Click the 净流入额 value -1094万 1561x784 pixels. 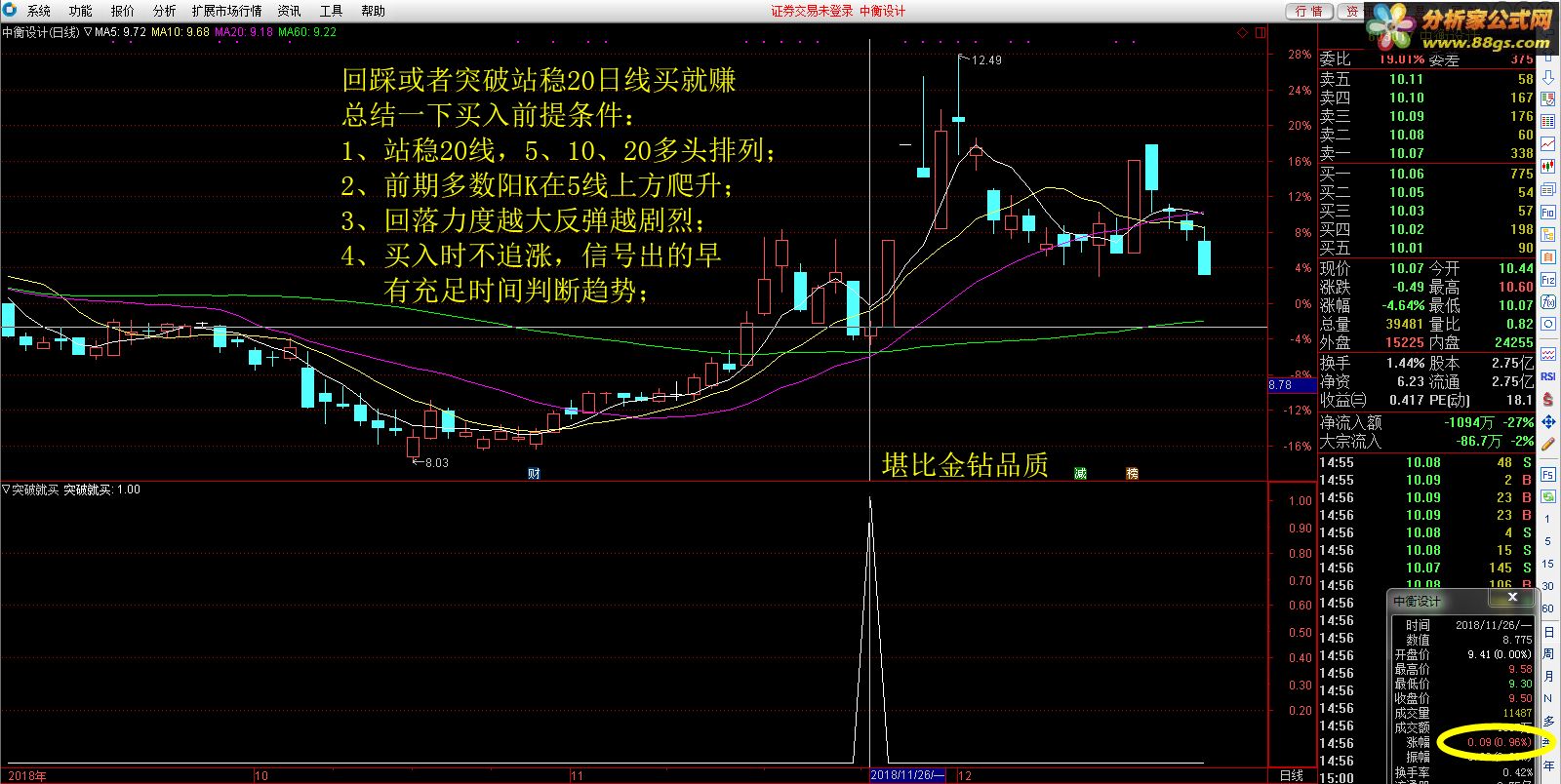coord(1469,422)
